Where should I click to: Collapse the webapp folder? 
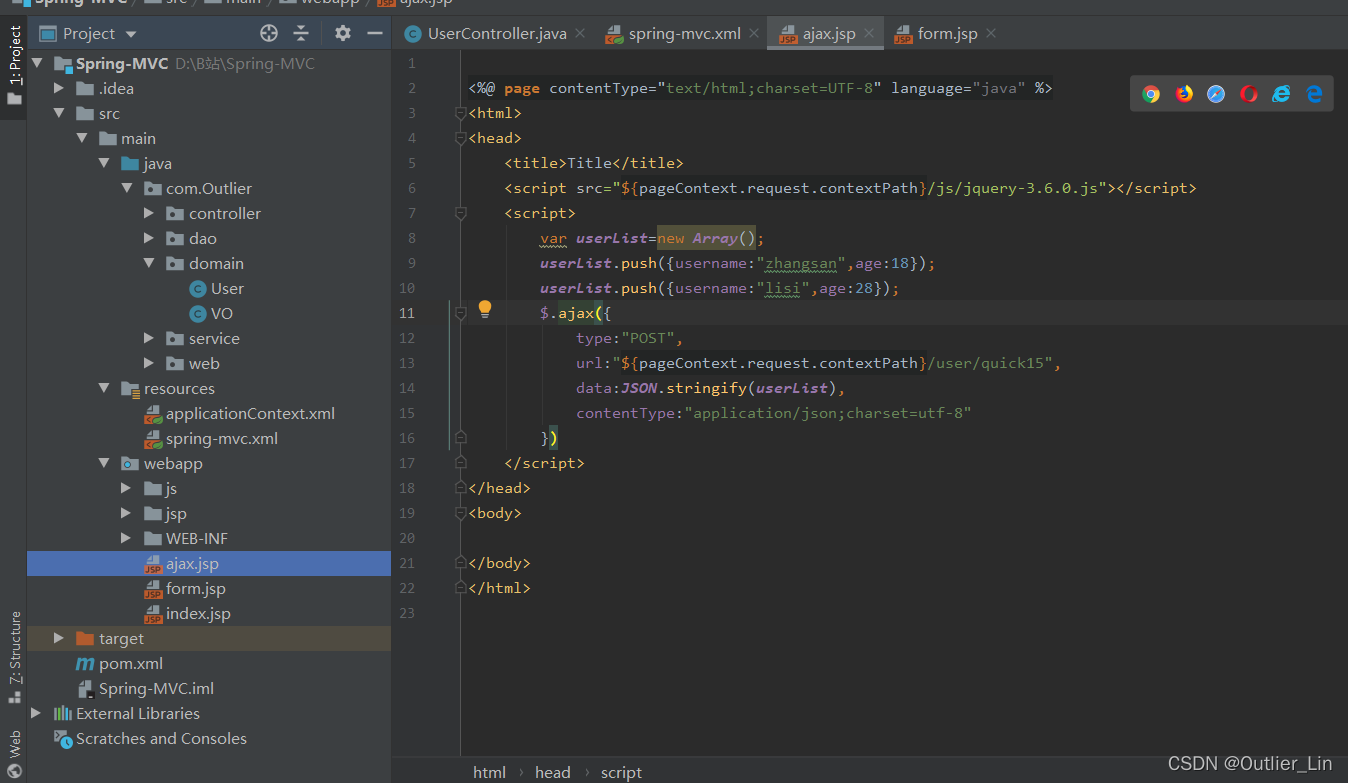[104, 464]
